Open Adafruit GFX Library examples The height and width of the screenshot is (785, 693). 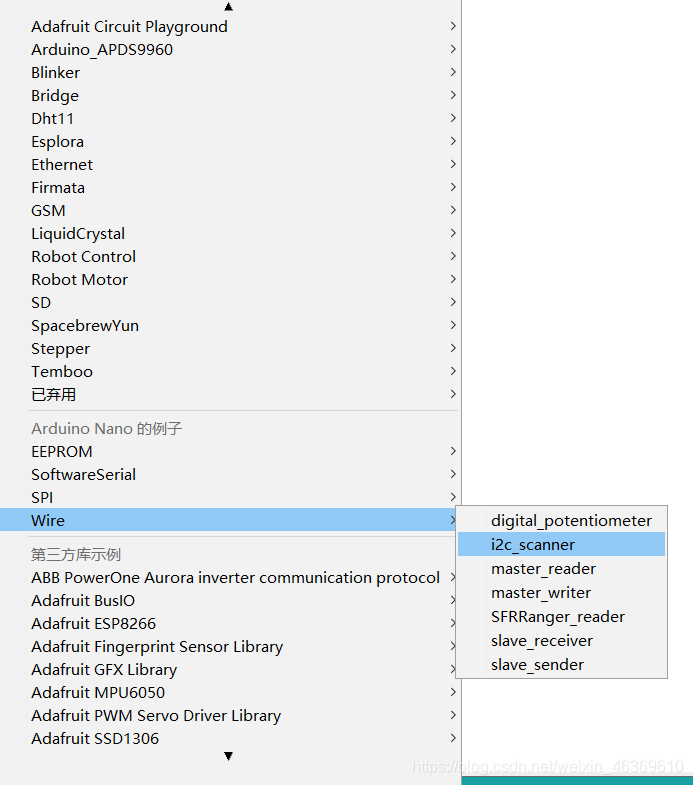point(230,670)
